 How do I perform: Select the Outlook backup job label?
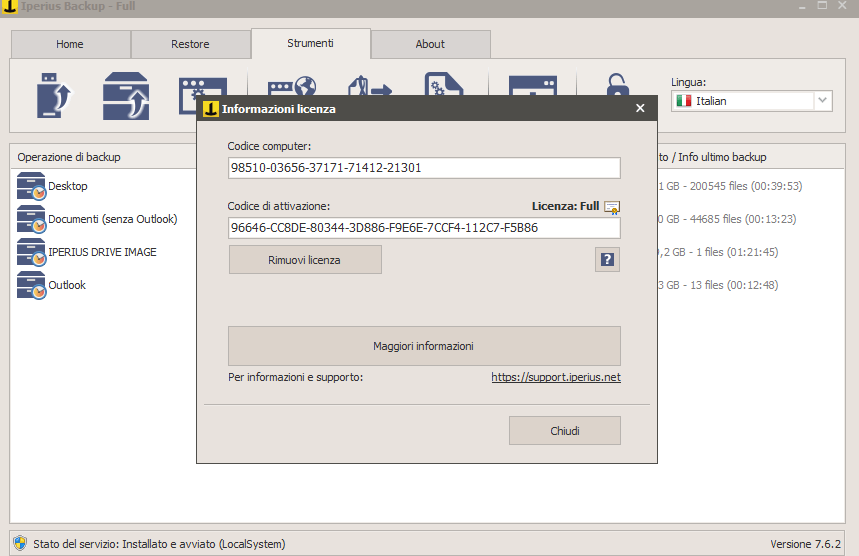(x=67, y=285)
